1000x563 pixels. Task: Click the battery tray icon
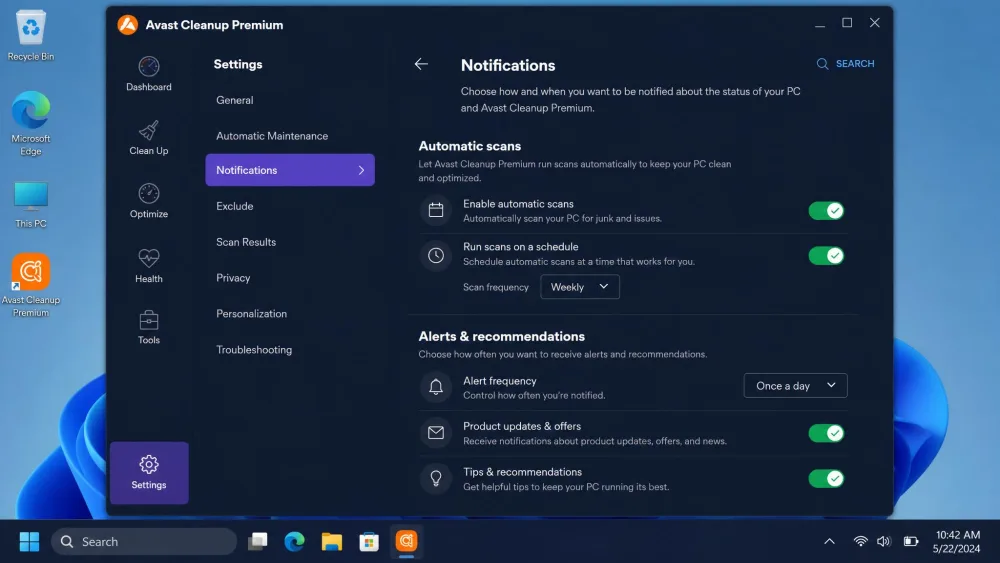911,541
